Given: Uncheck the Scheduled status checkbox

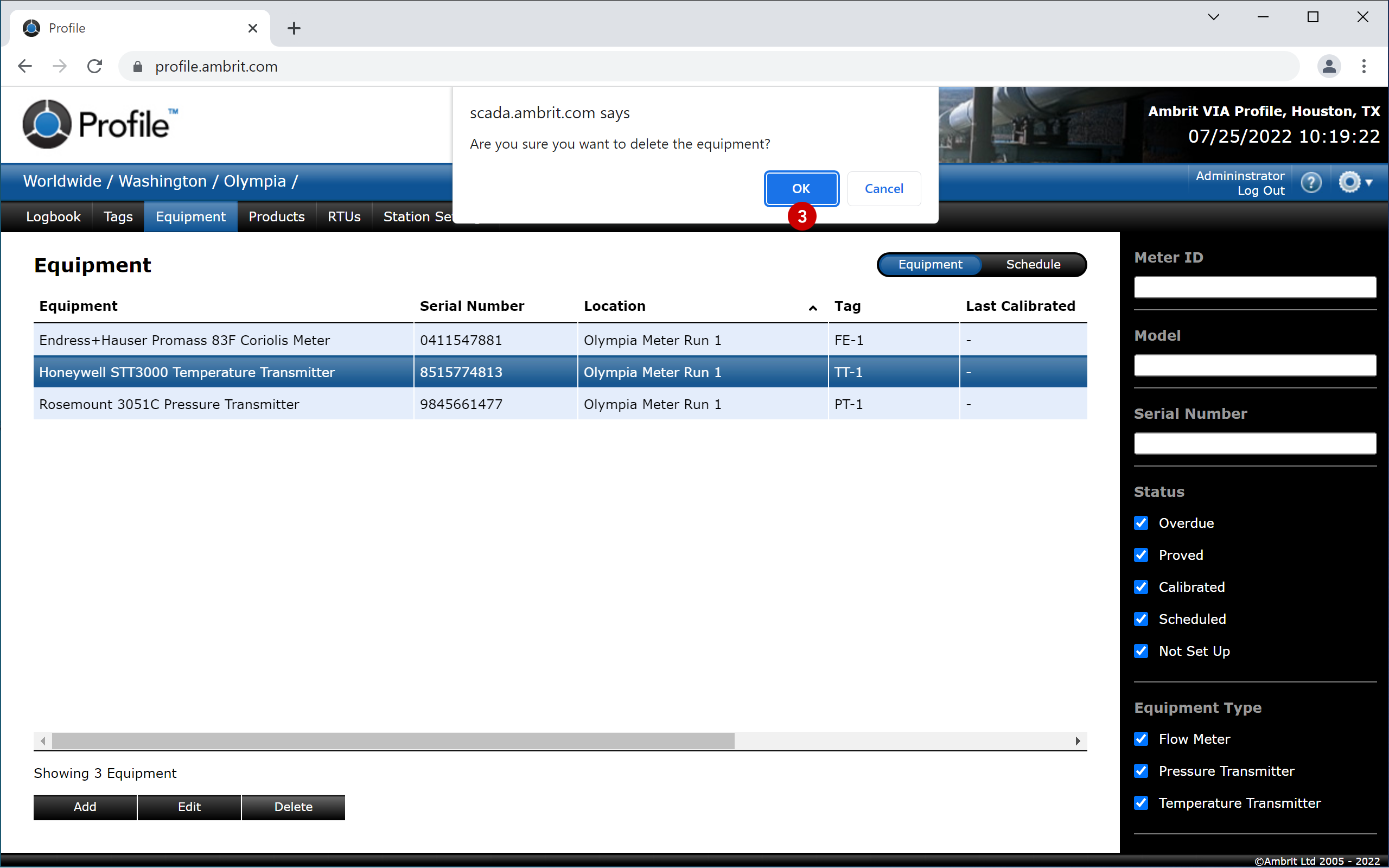Looking at the screenshot, I should 1141,619.
